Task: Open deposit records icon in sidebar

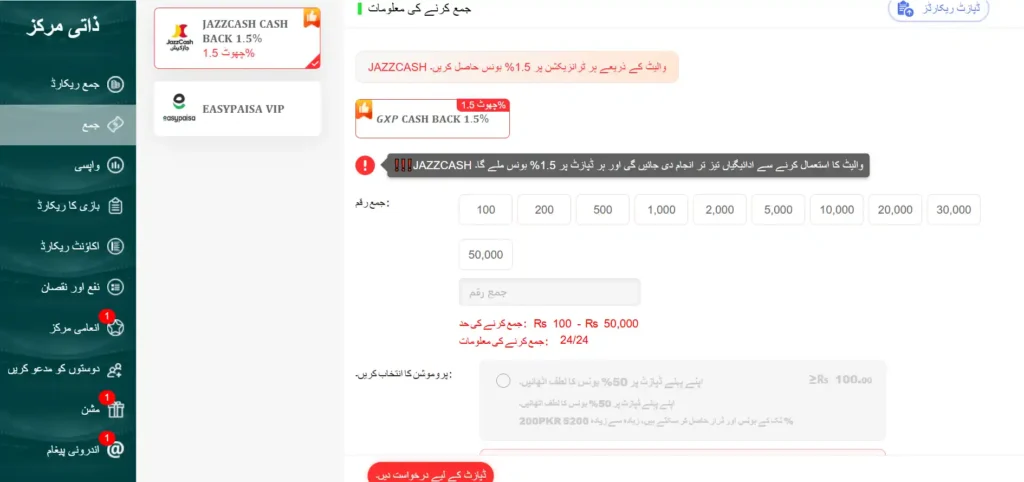Action: pyautogui.click(x=115, y=84)
